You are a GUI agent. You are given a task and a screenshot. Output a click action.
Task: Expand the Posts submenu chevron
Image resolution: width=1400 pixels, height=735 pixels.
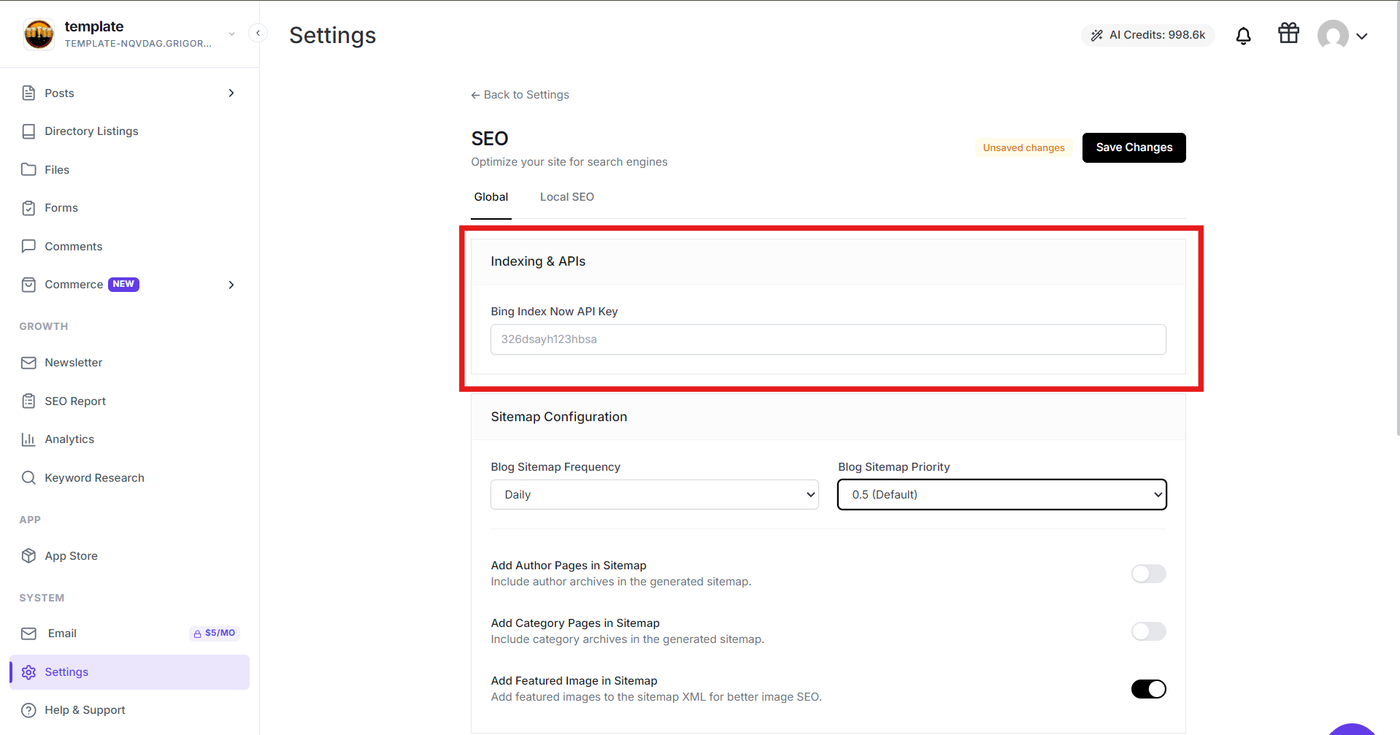click(231, 93)
